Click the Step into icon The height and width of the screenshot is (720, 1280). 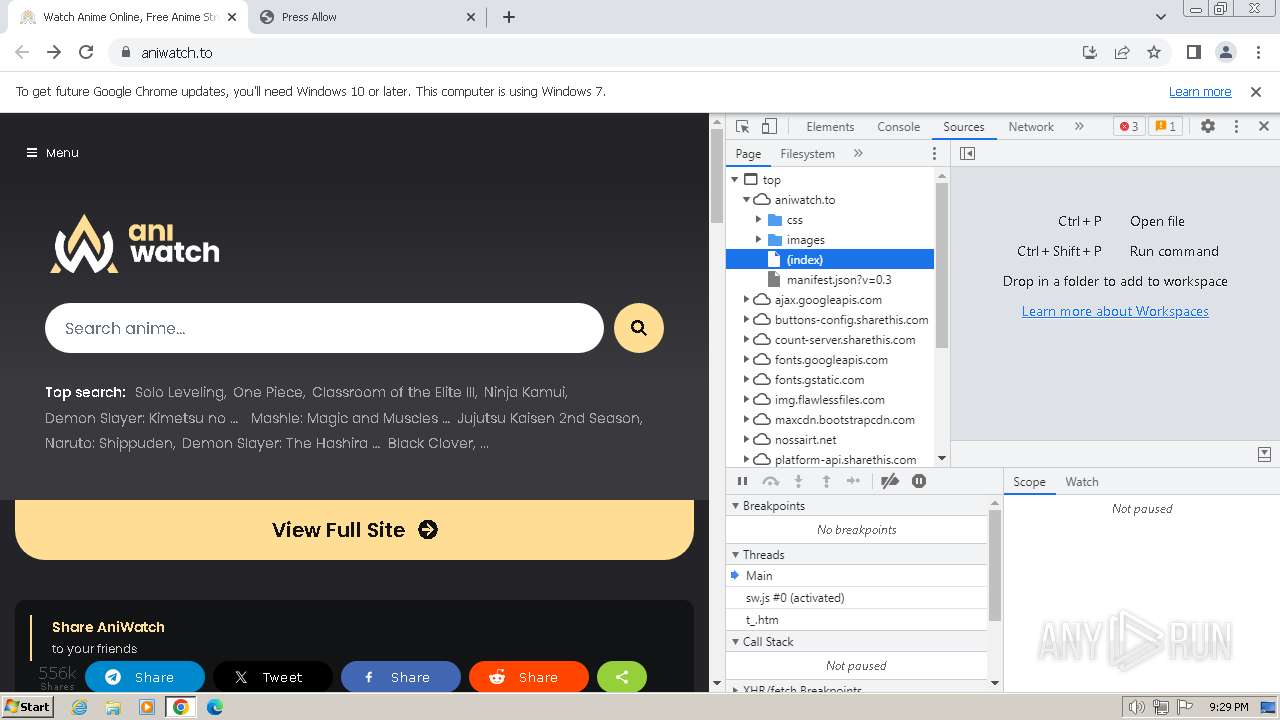798,481
